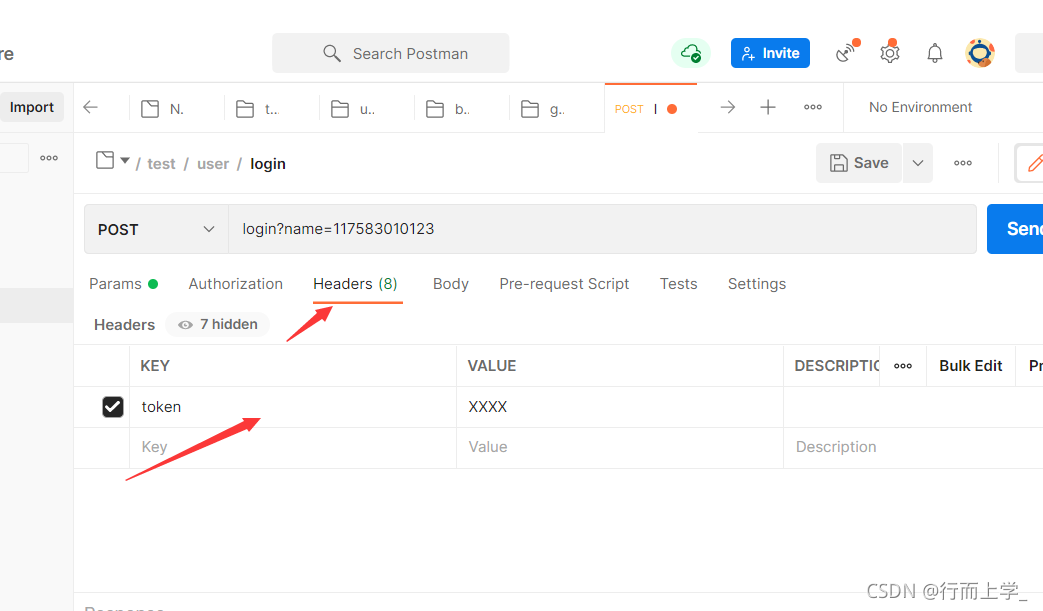1043x611 pixels.
Task: Open the Authorization tab
Action: coord(235,284)
